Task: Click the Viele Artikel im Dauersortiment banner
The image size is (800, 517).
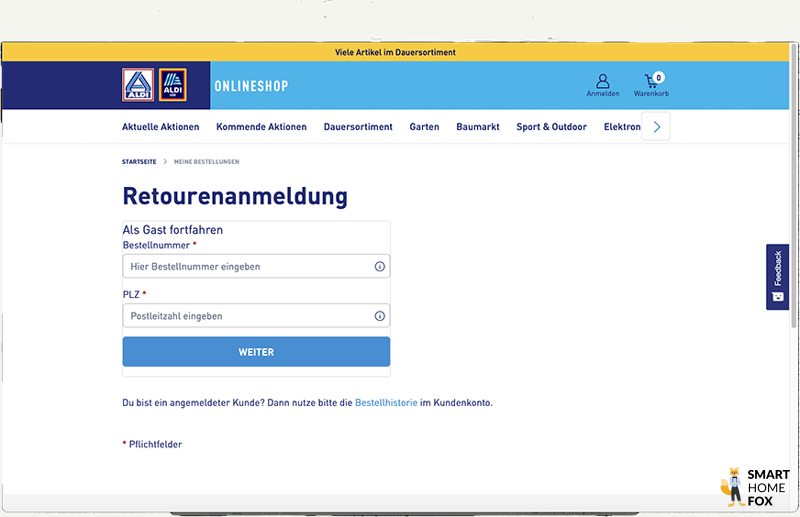Action: click(395, 52)
